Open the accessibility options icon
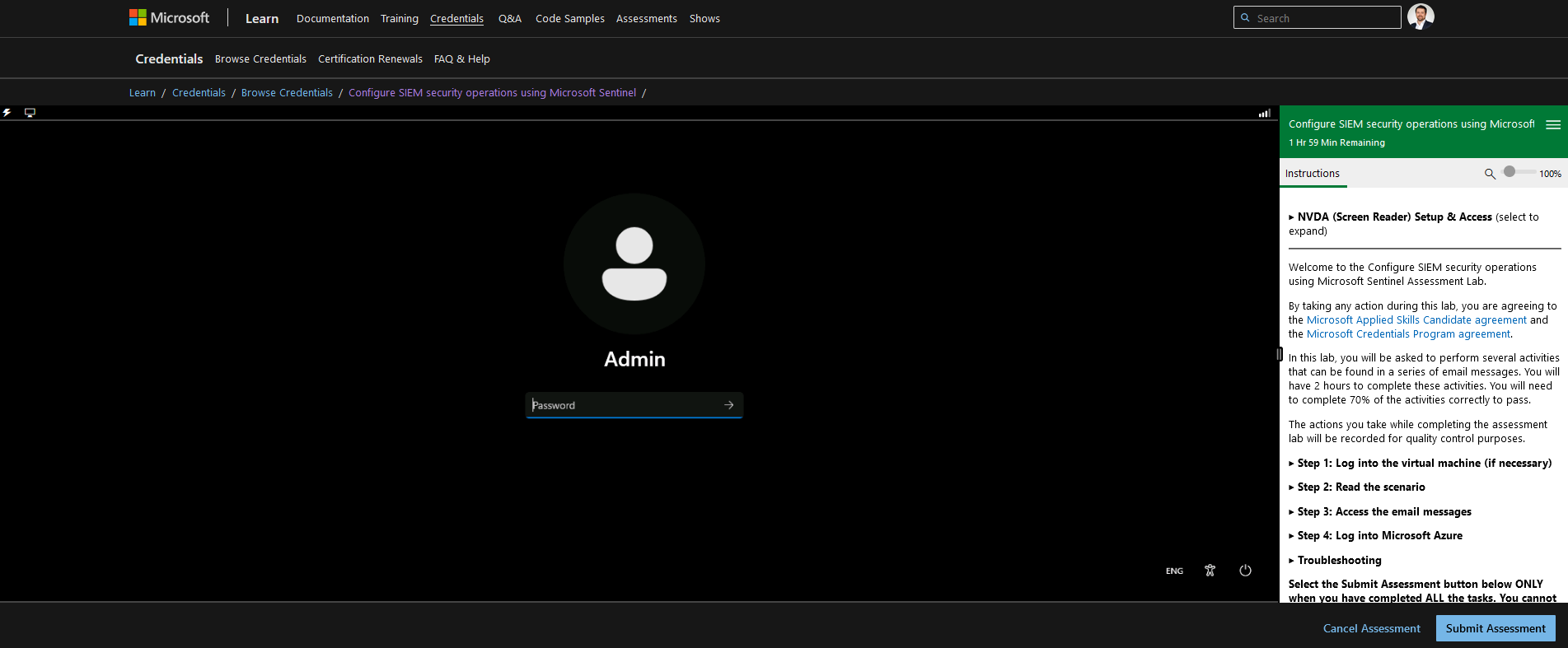Viewport: 1568px width, 648px height. coord(1210,571)
